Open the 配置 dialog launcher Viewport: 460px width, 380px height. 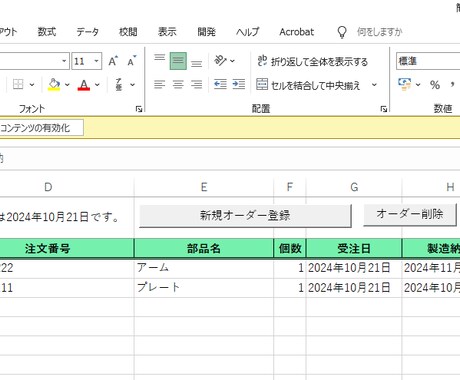(384, 109)
